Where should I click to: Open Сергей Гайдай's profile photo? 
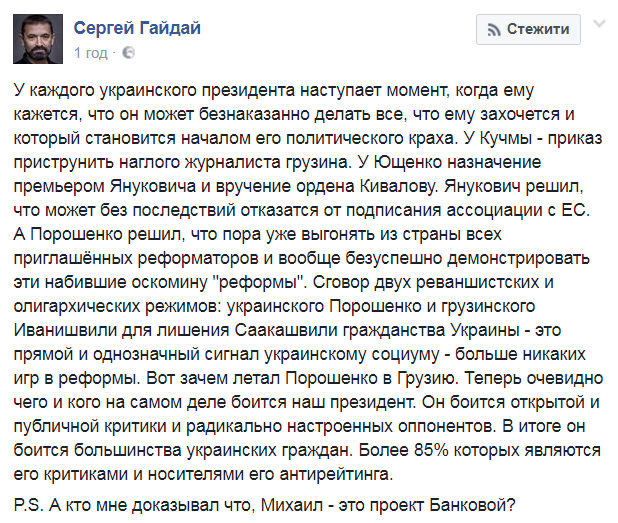tap(38, 39)
